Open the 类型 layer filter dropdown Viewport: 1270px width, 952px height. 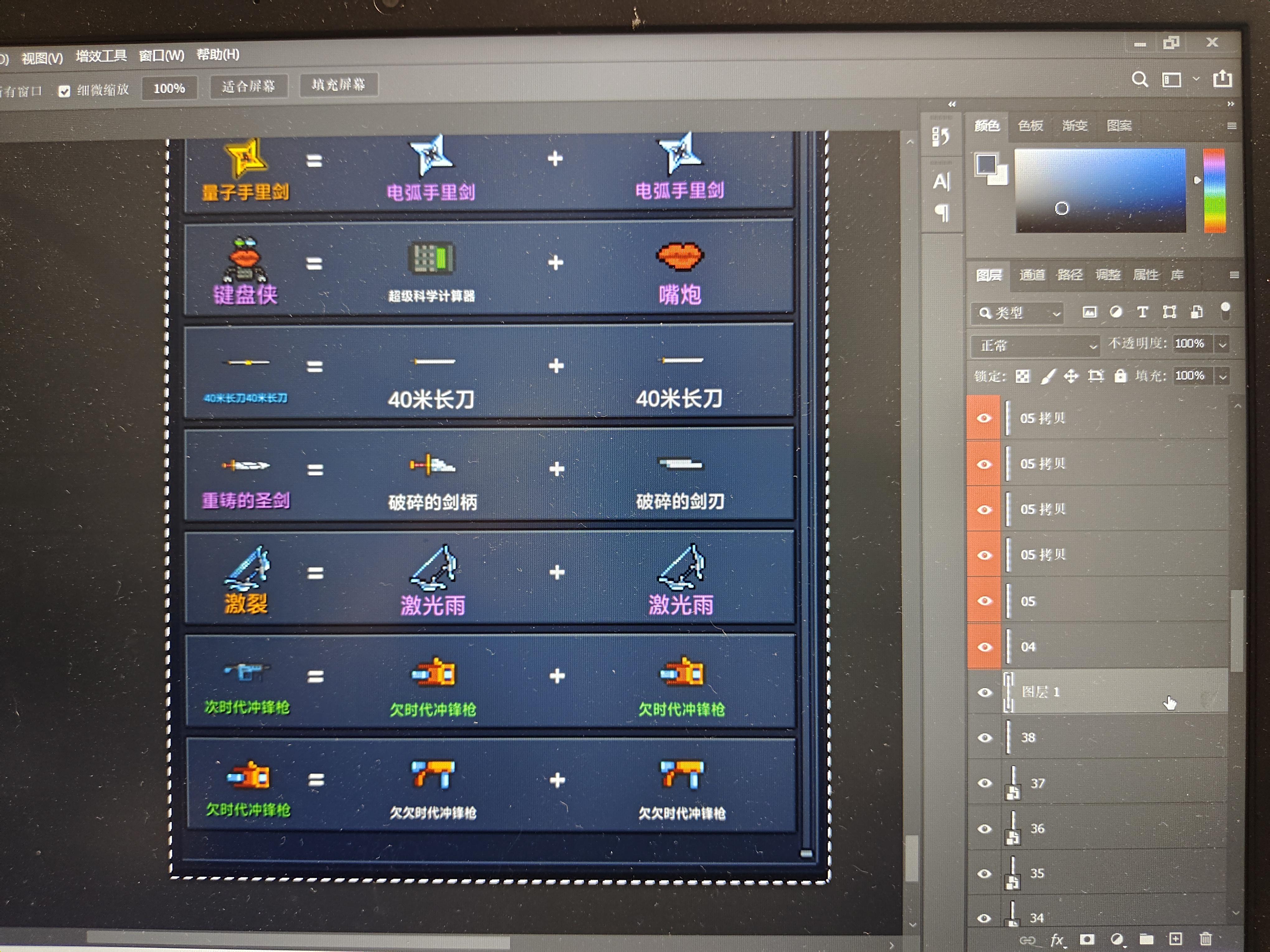pyautogui.click(x=1017, y=313)
